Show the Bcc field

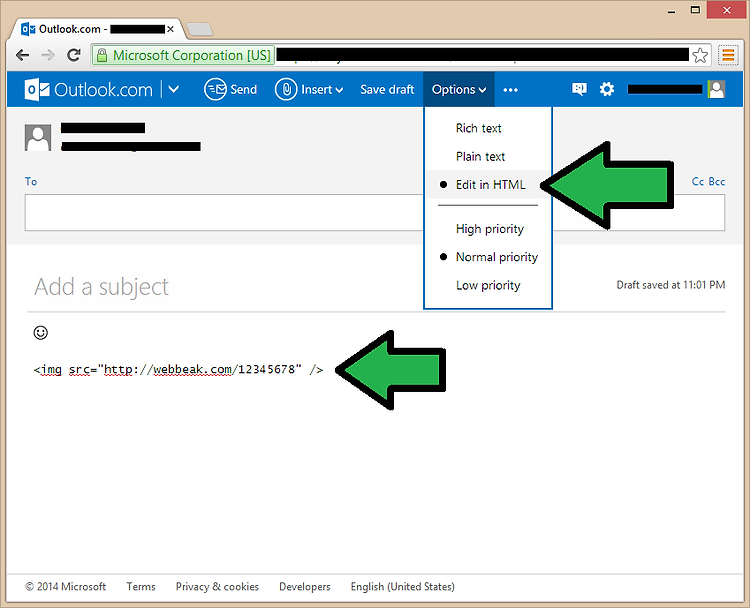(717, 182)
